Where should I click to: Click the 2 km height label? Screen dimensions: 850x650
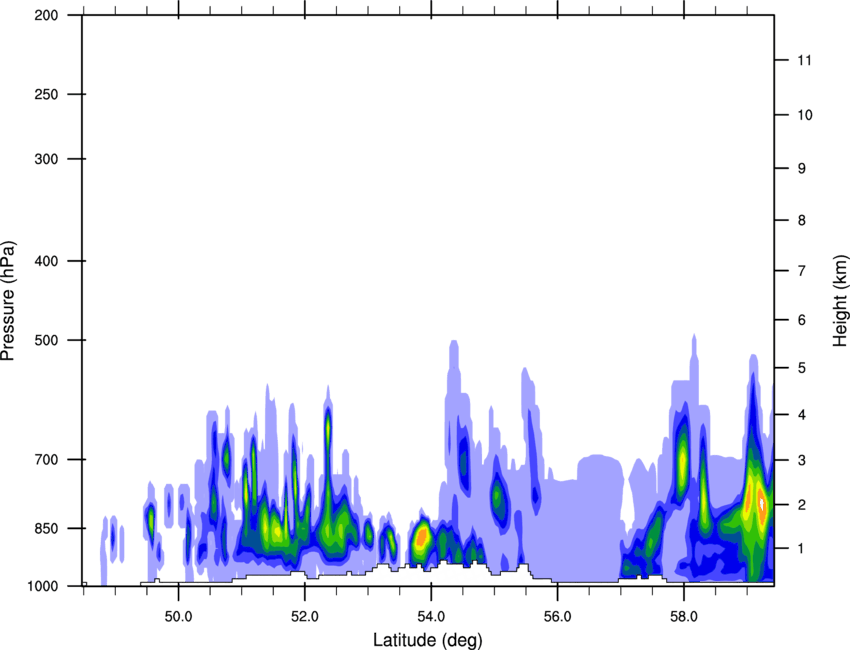[x=802, y=505]
